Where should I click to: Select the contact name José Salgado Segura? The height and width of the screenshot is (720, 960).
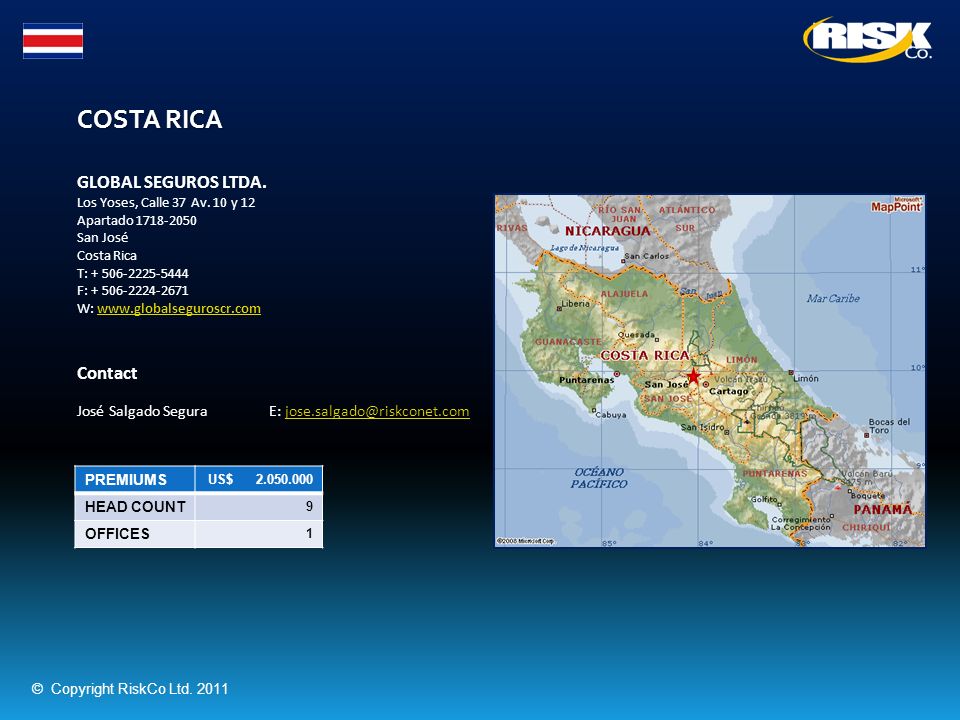tap(142, 411)
